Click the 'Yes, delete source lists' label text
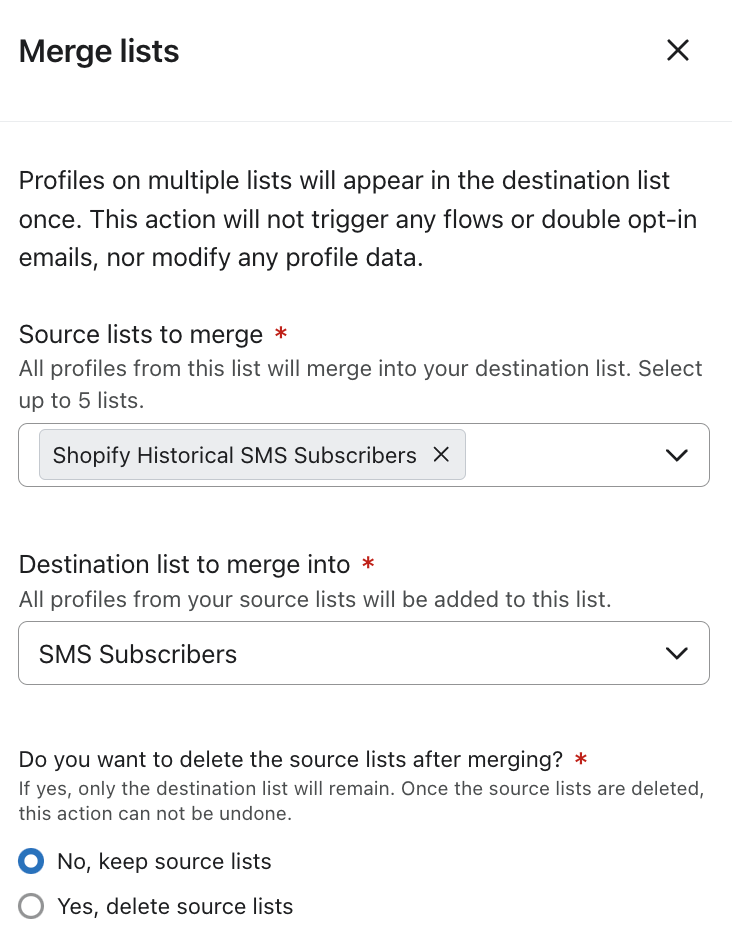The image size is (732, 930). [x=175, y=906]
